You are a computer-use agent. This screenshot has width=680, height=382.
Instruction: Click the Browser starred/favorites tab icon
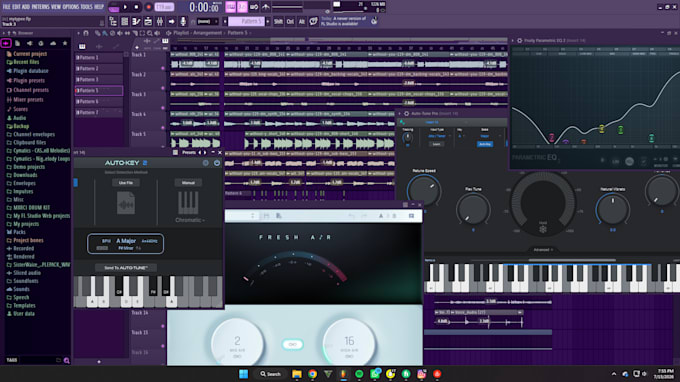click(x=65, y=43)
